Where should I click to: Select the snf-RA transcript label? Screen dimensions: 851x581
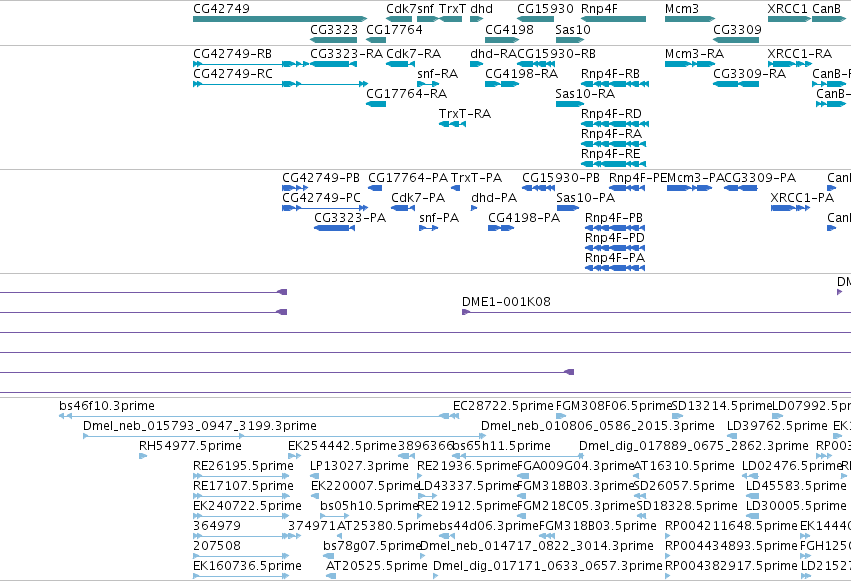coord(437,74)
